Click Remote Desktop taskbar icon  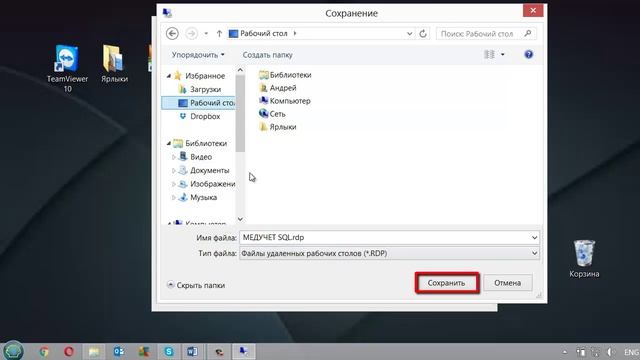pos(243,351)
